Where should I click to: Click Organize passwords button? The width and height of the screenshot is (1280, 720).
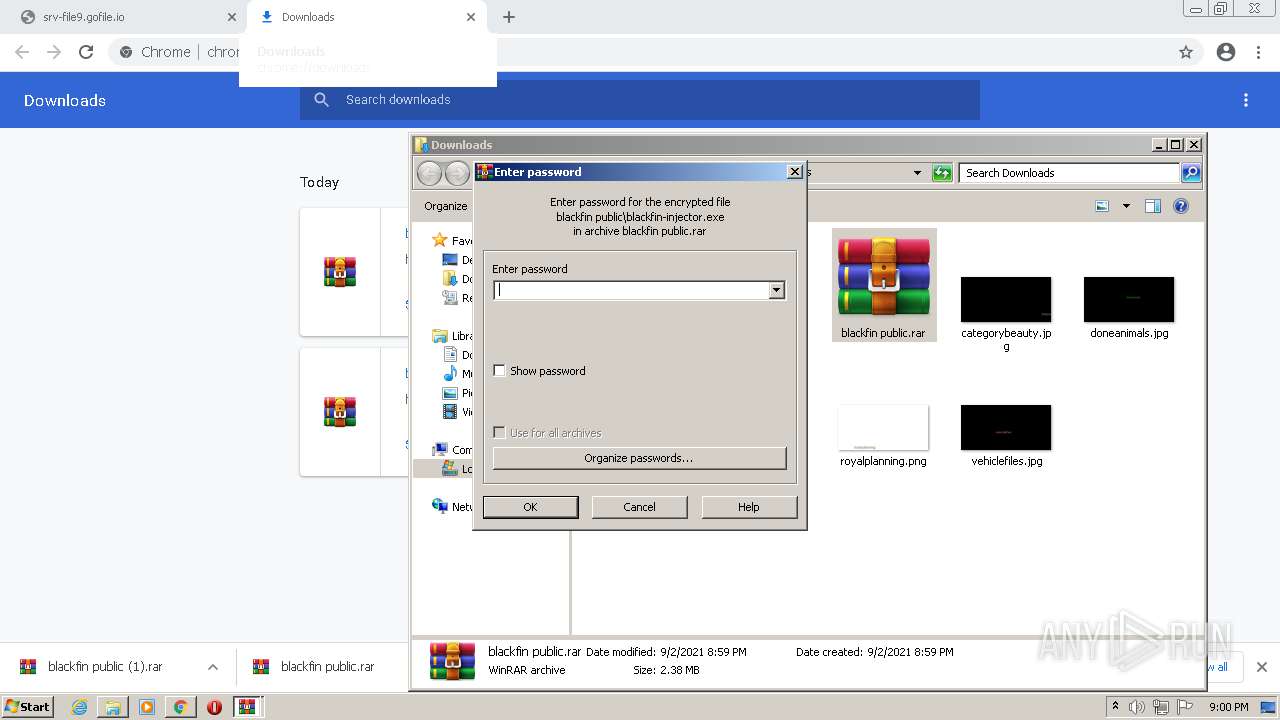(639, 458)
